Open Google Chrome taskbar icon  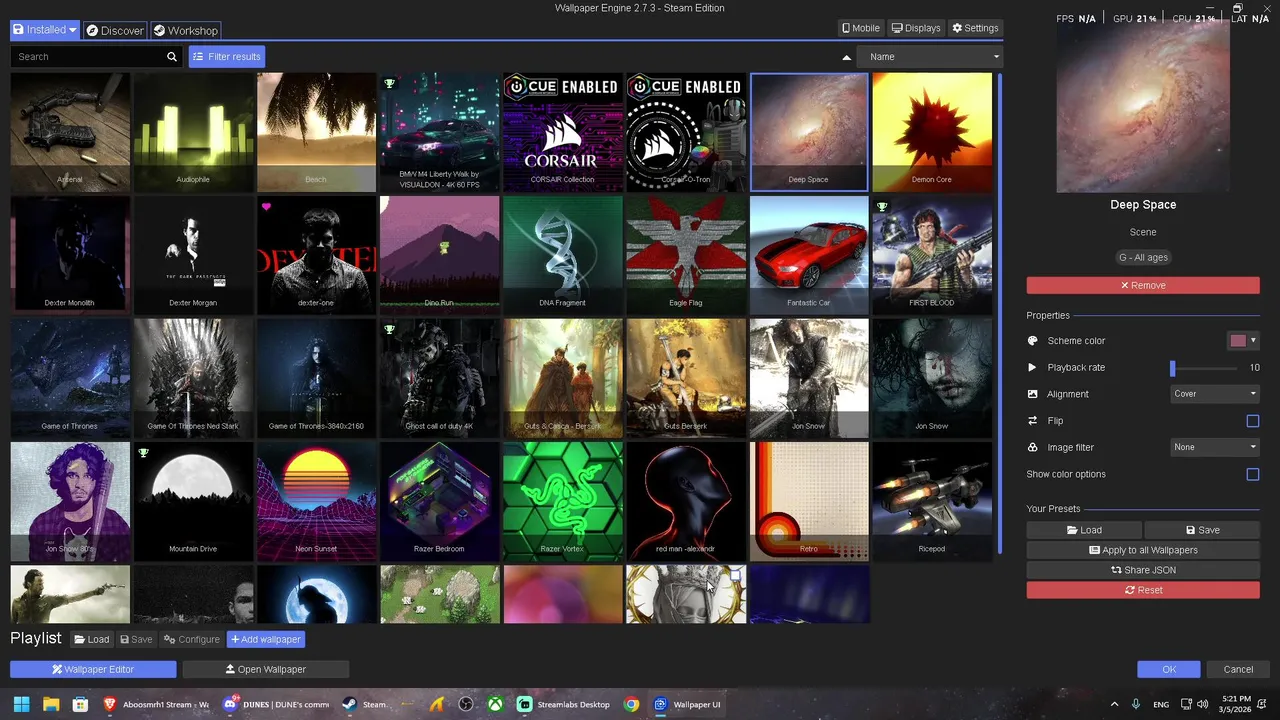[x=631, y=704]
